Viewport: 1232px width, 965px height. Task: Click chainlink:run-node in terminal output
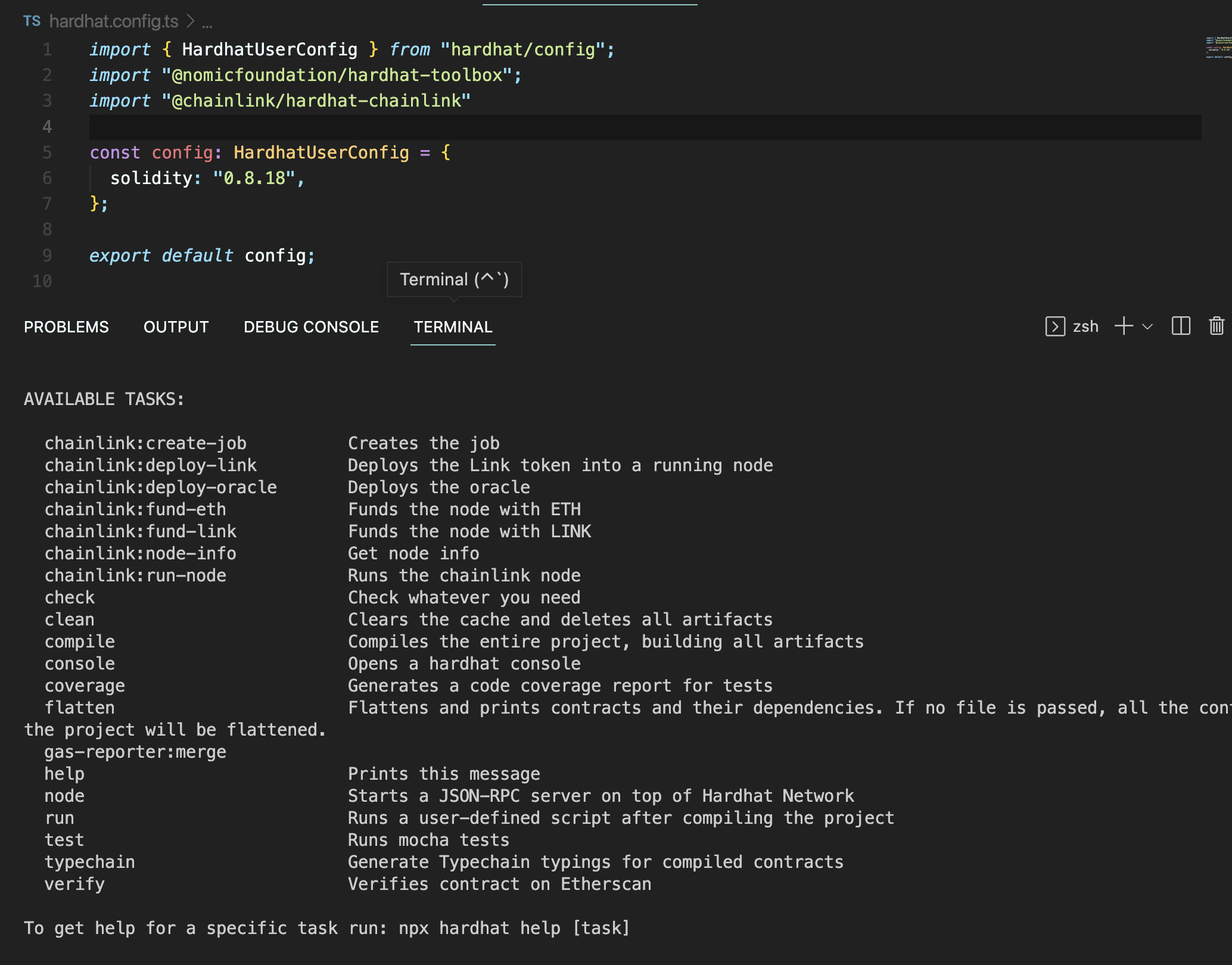135,575
